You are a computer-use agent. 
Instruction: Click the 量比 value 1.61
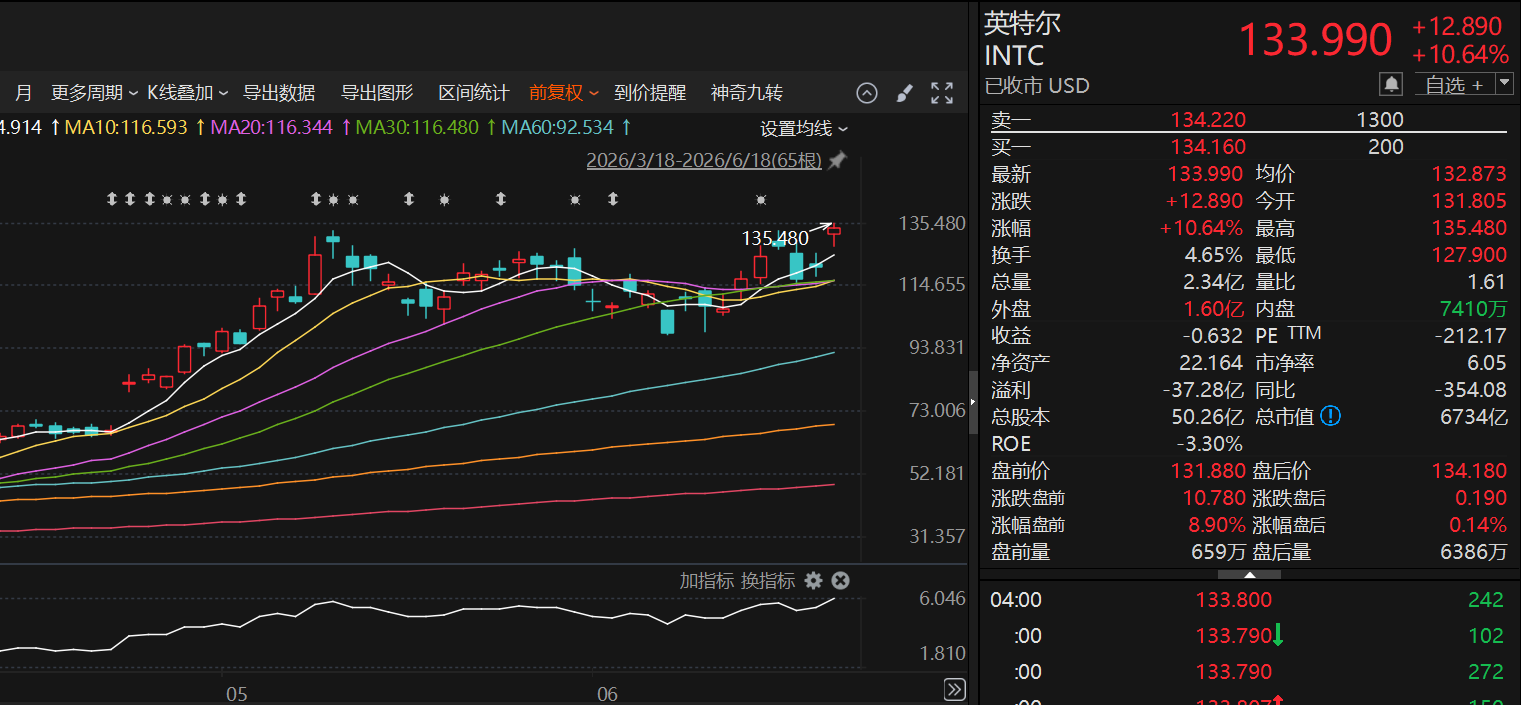point(1488,282)
